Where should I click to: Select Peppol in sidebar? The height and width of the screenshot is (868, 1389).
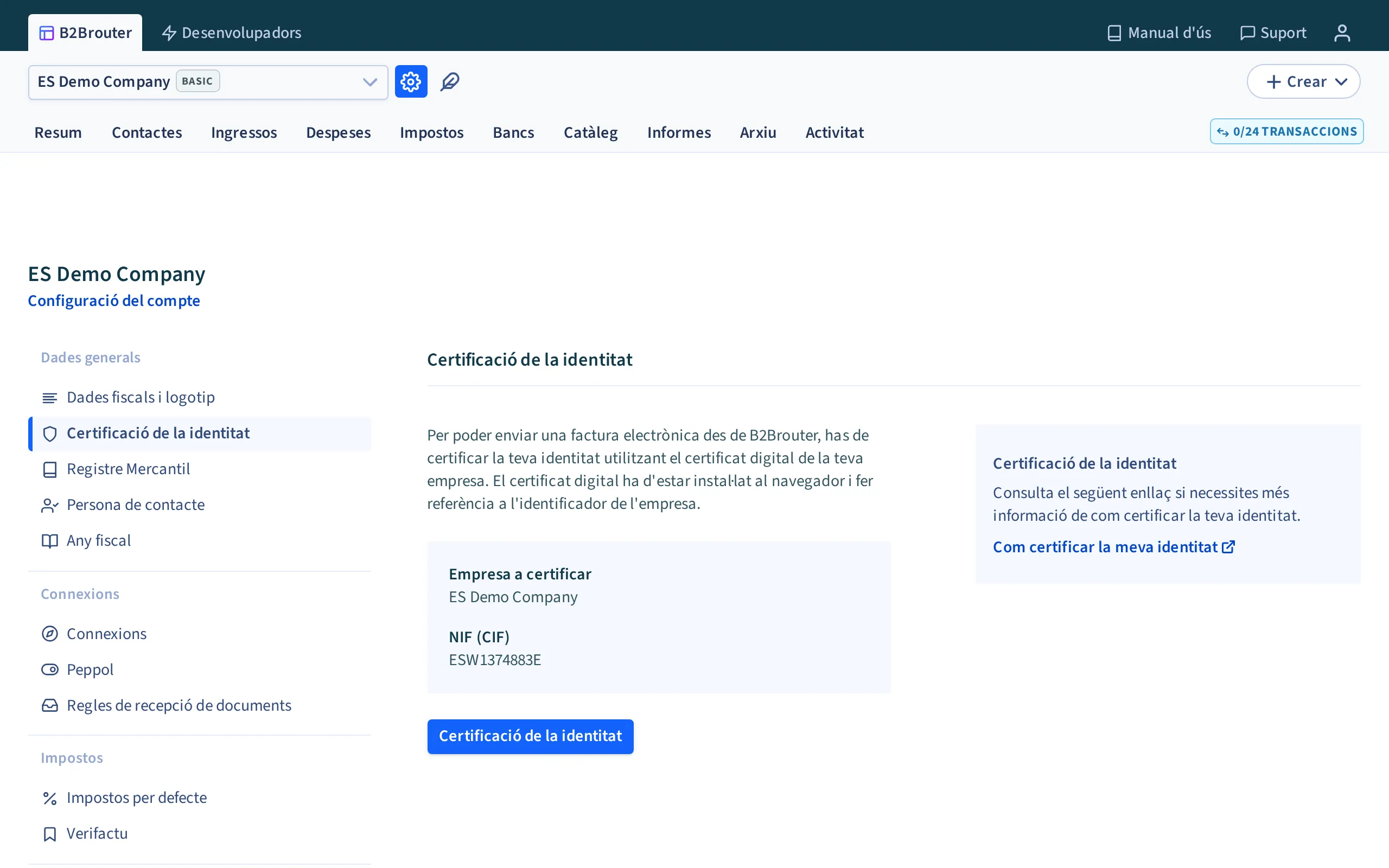200,669
